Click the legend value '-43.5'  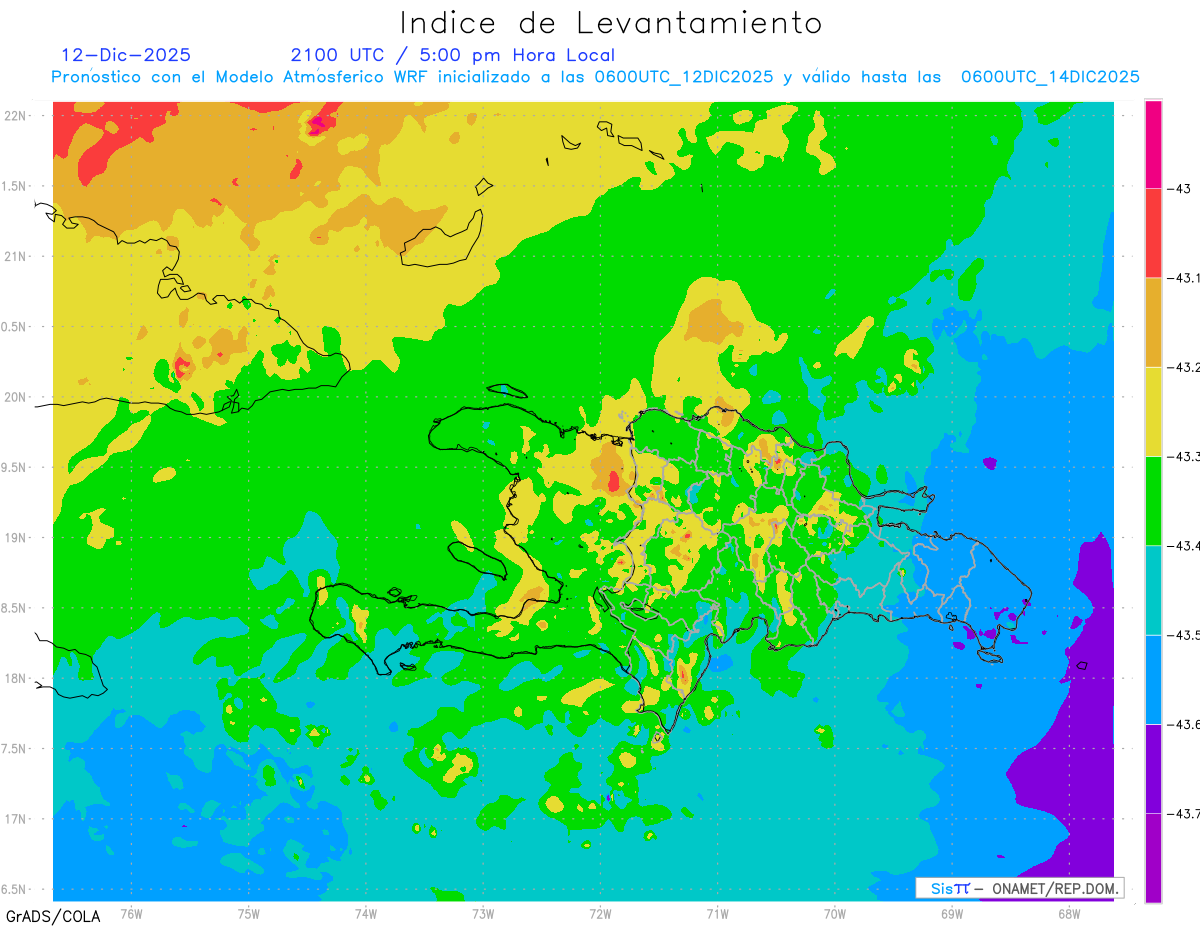click(1184, 635)
